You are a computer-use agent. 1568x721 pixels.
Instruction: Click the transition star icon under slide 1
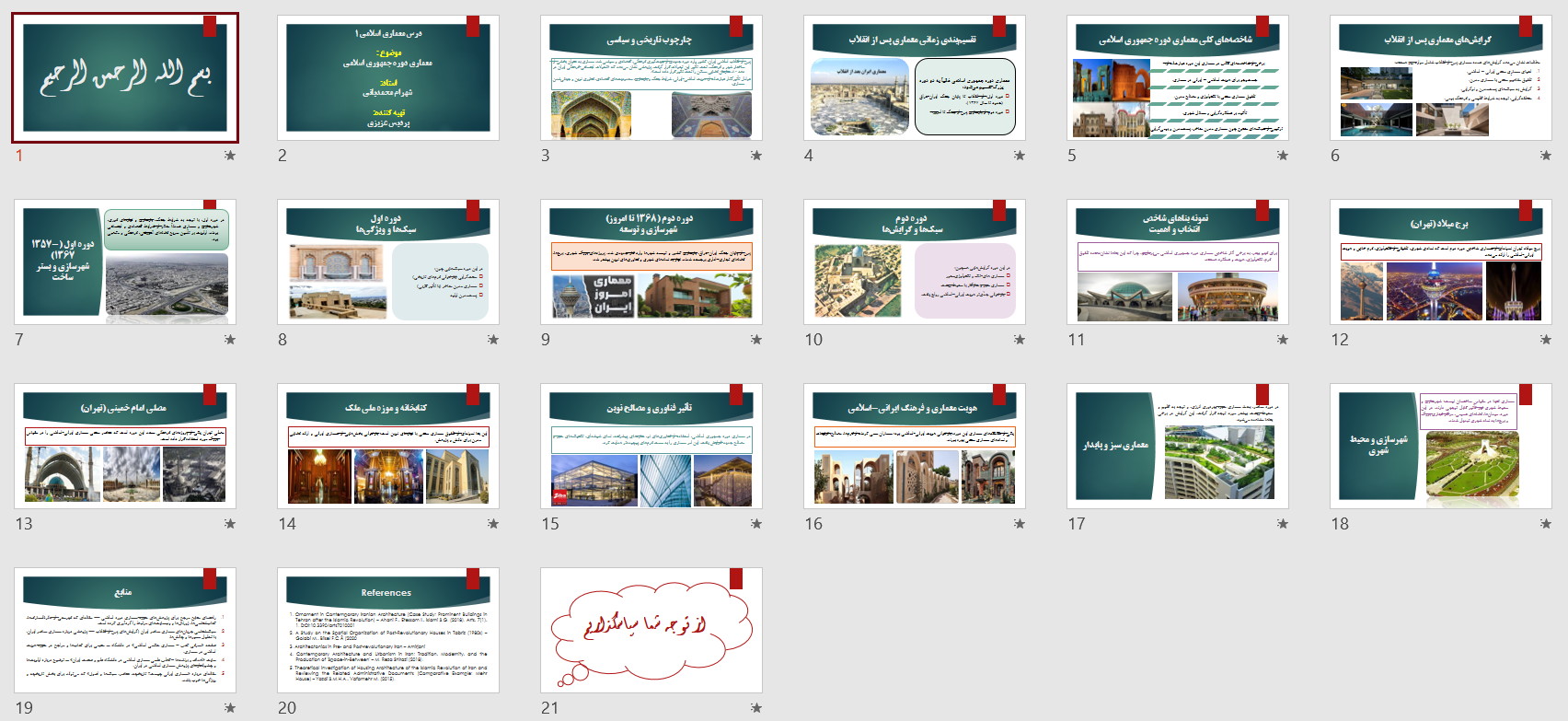[230, 156]
